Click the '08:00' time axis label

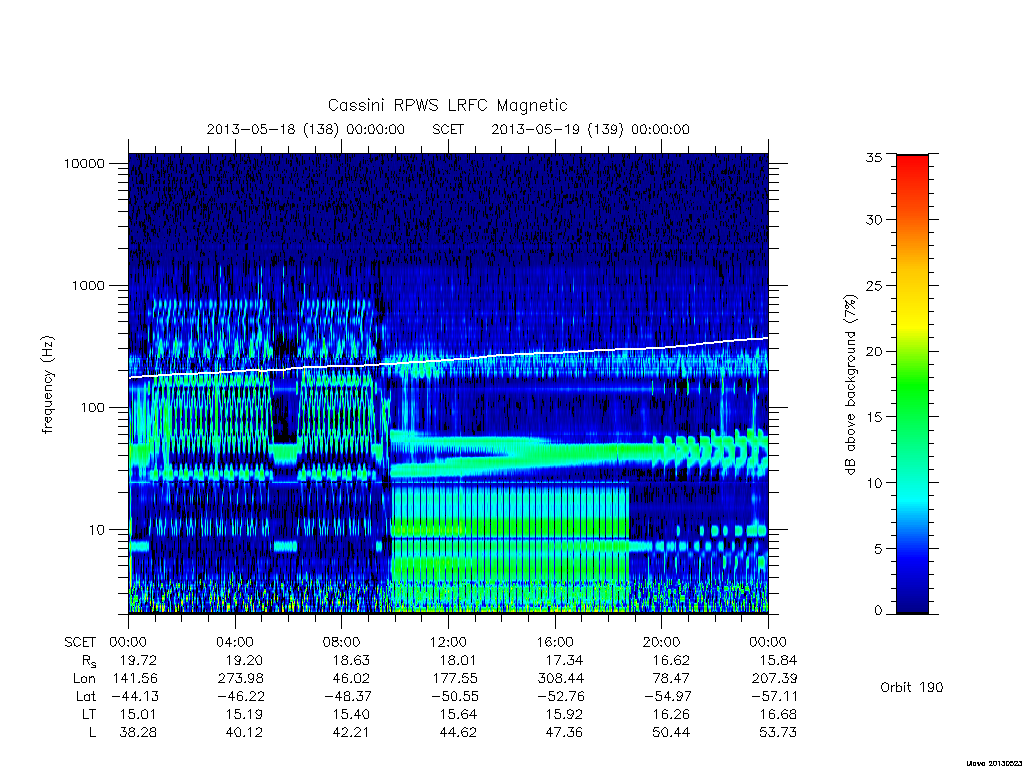click(342, 642)
